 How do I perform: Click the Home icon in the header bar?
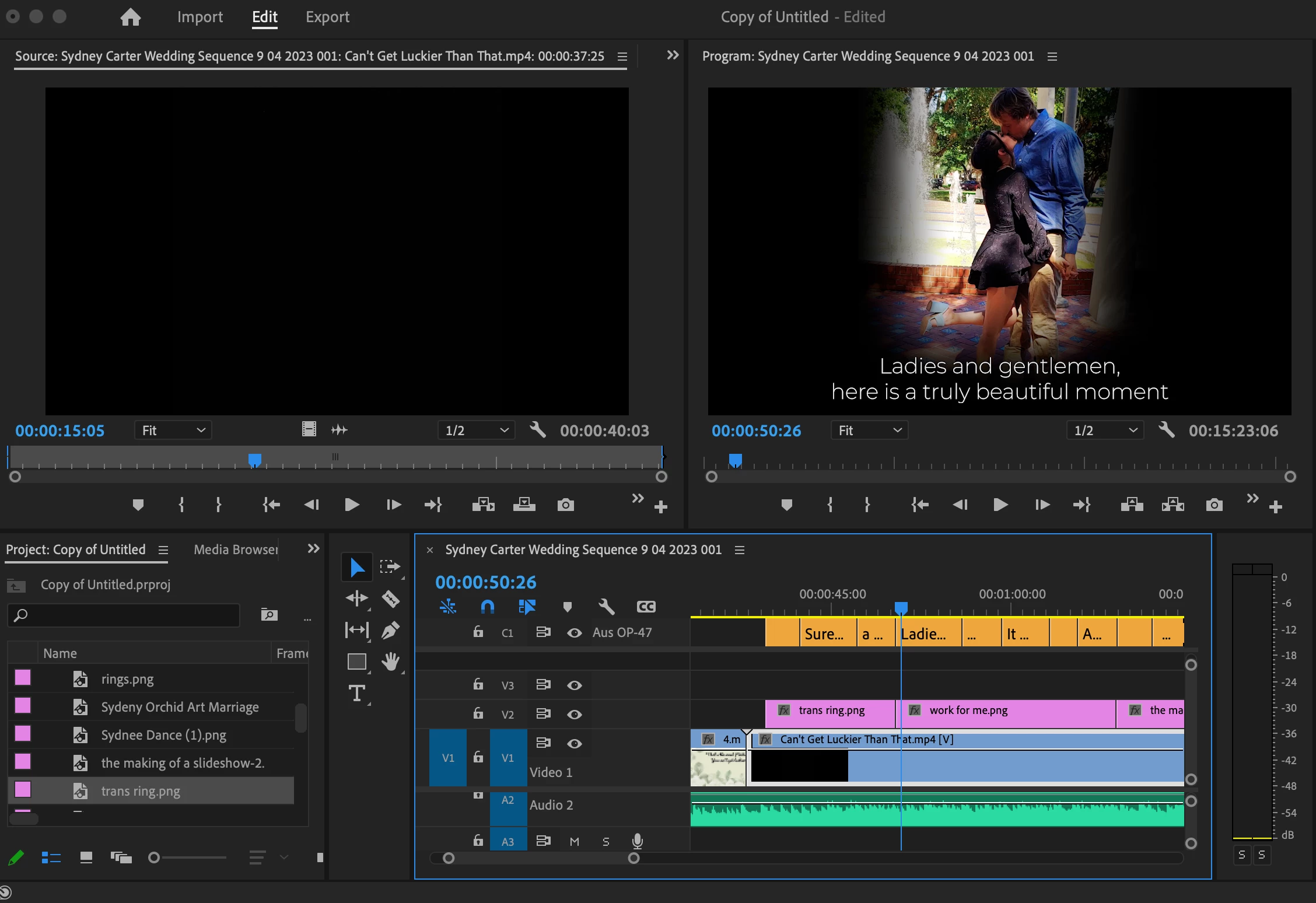point(130,17)
